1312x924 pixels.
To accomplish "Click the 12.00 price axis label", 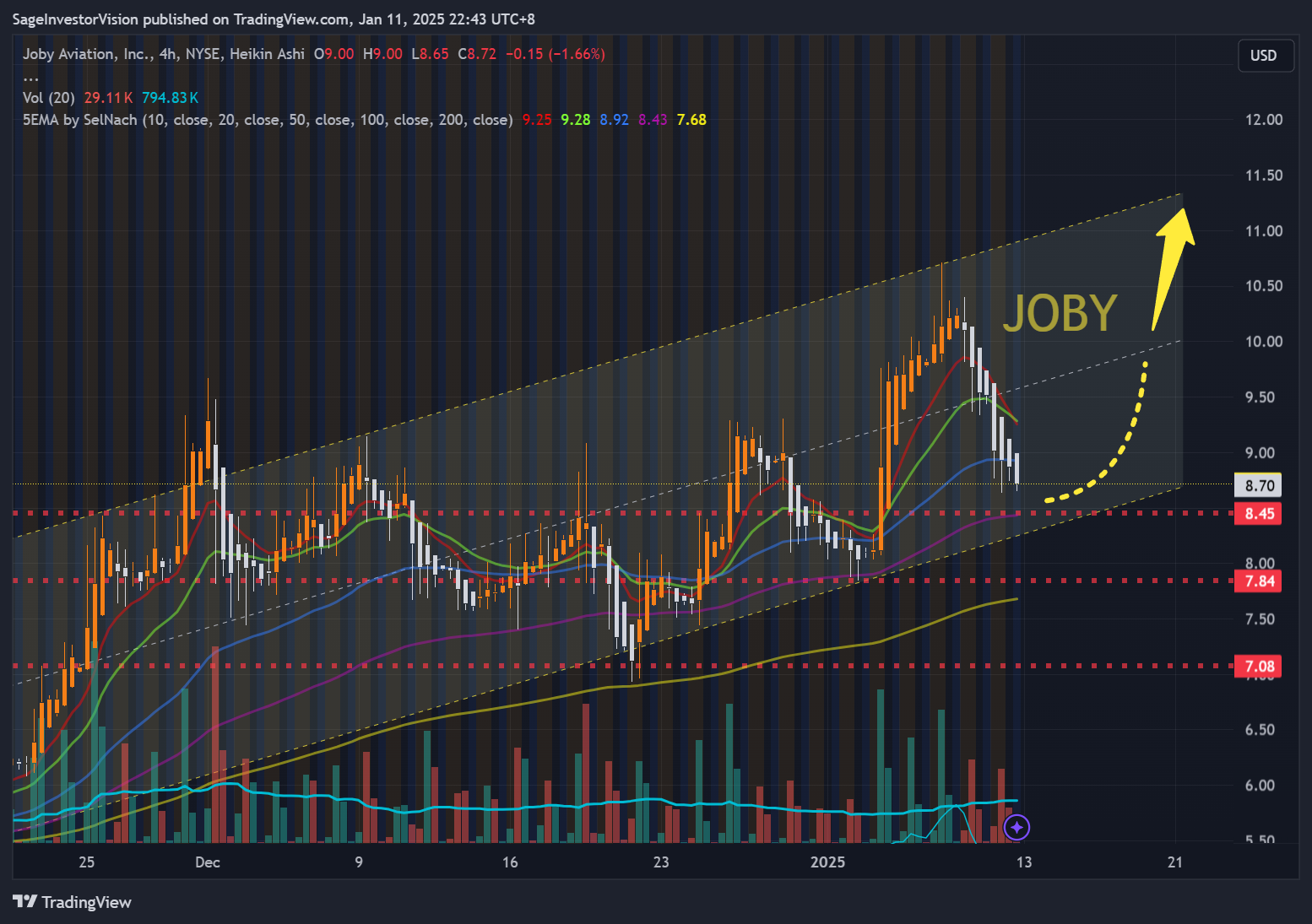I will coord(1264,120).
